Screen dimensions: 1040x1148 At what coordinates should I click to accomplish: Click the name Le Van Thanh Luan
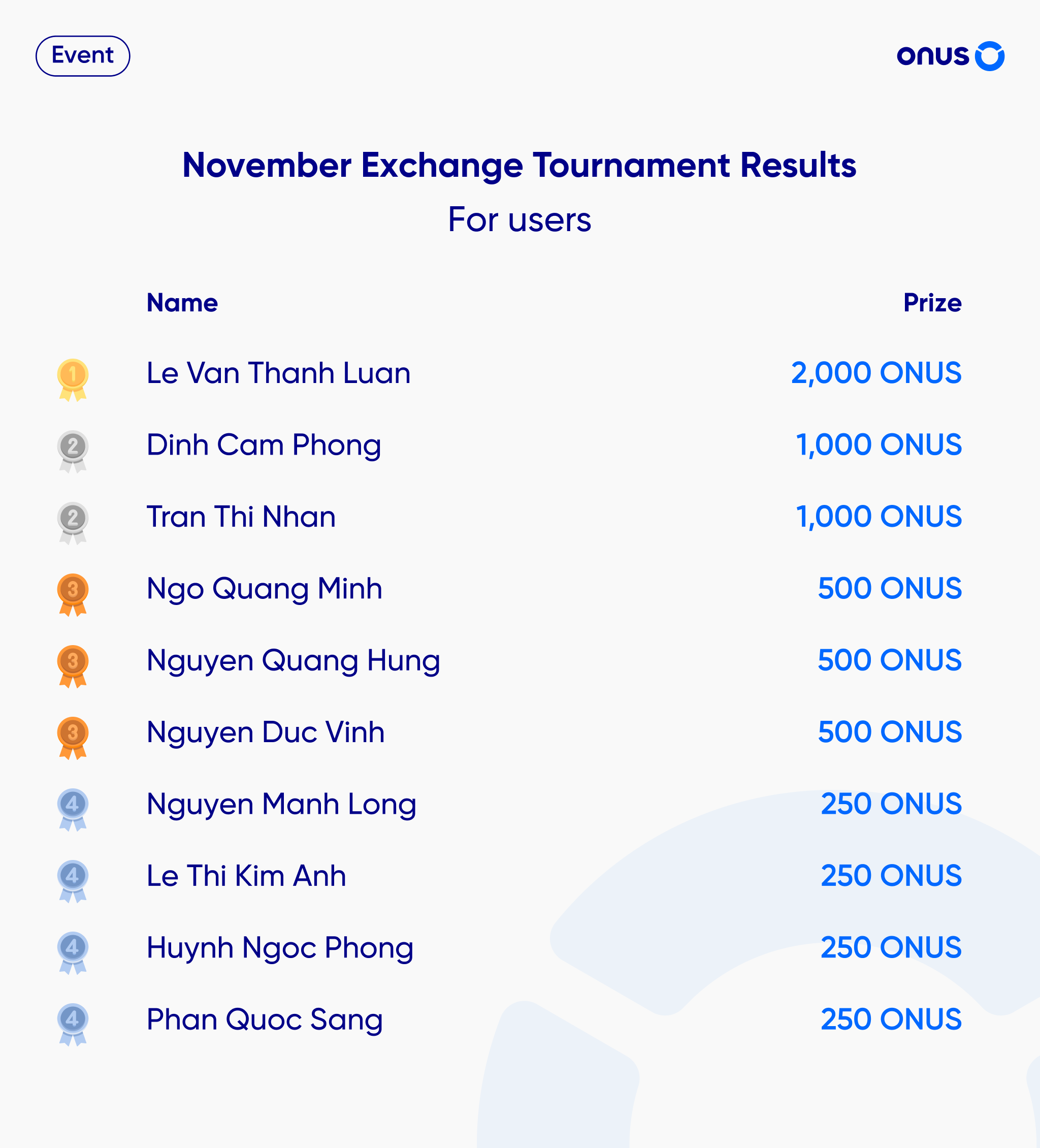[x=278, y=373]
